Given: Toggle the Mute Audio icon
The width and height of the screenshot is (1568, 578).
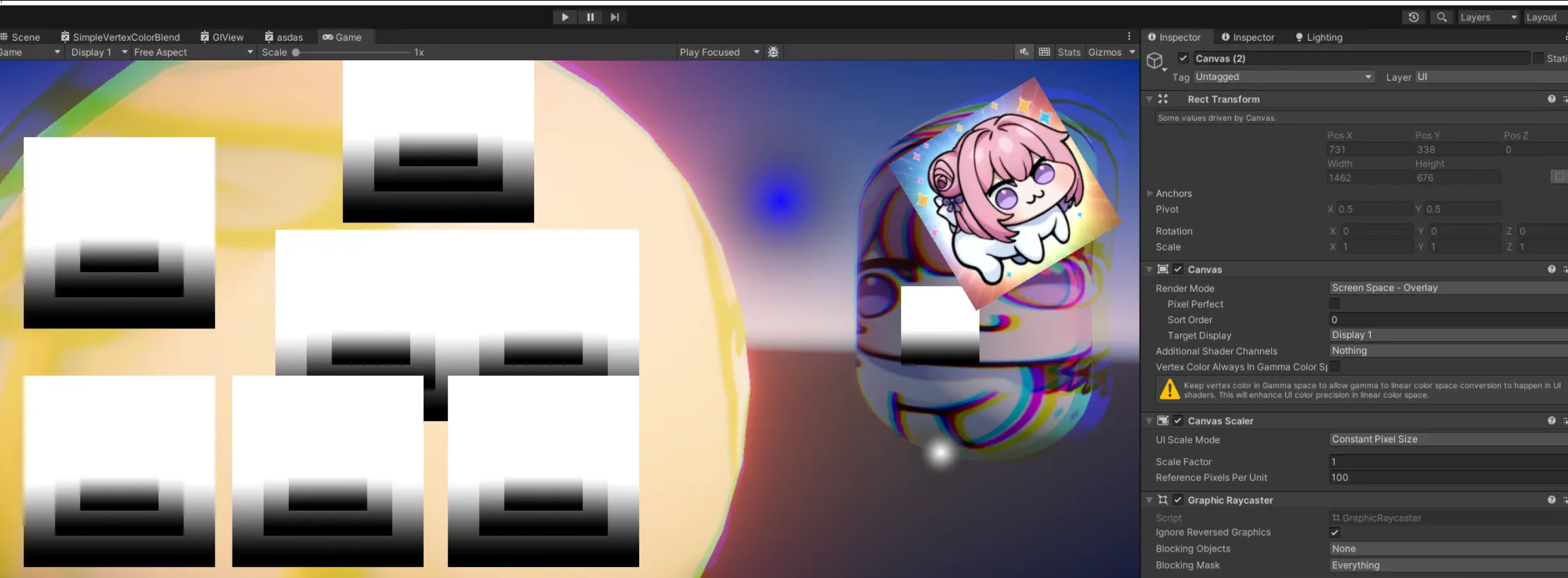Looking at the screenshot, I should [1024, 52].
